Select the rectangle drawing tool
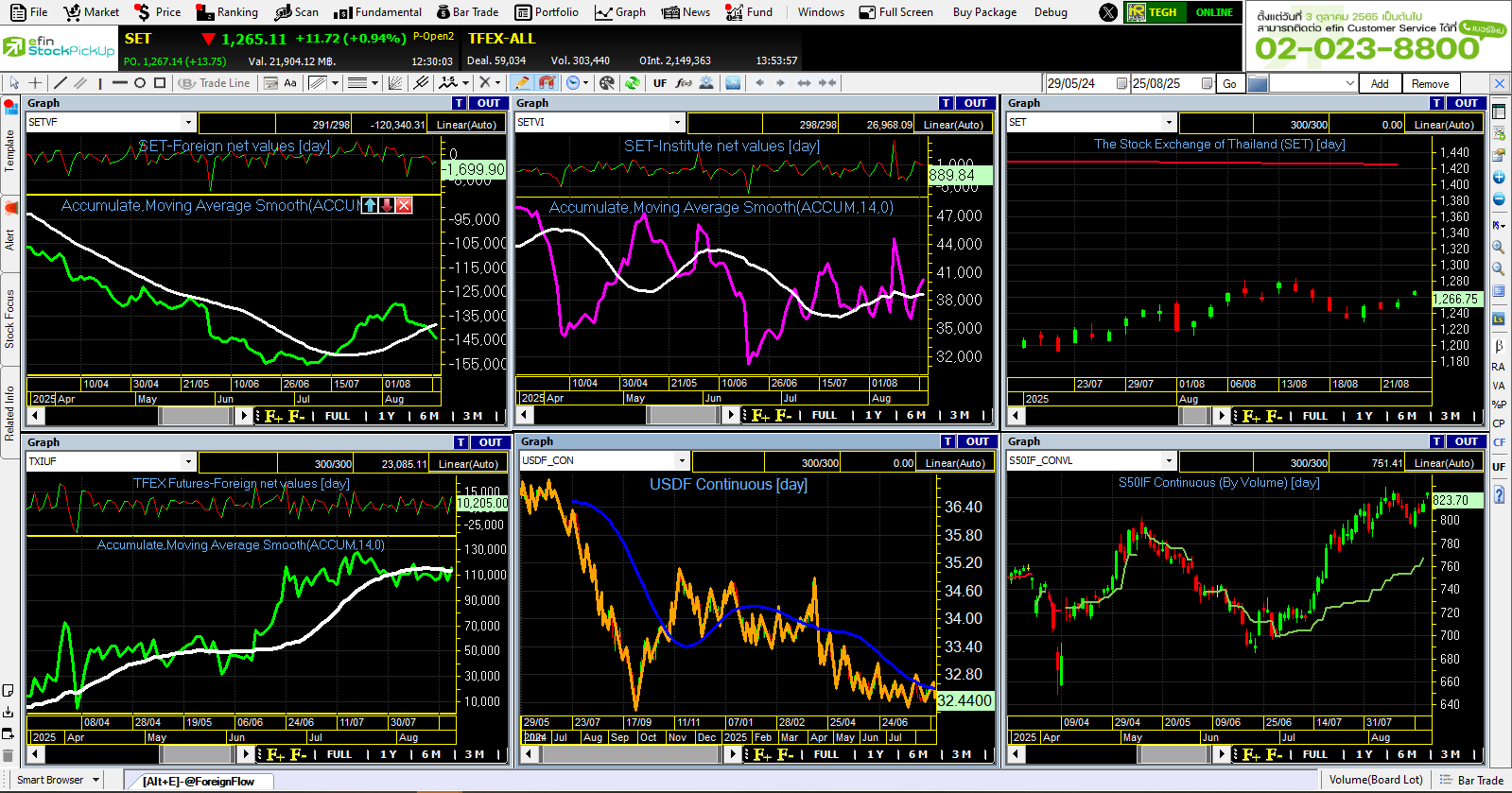 click(x=160, y=83)
